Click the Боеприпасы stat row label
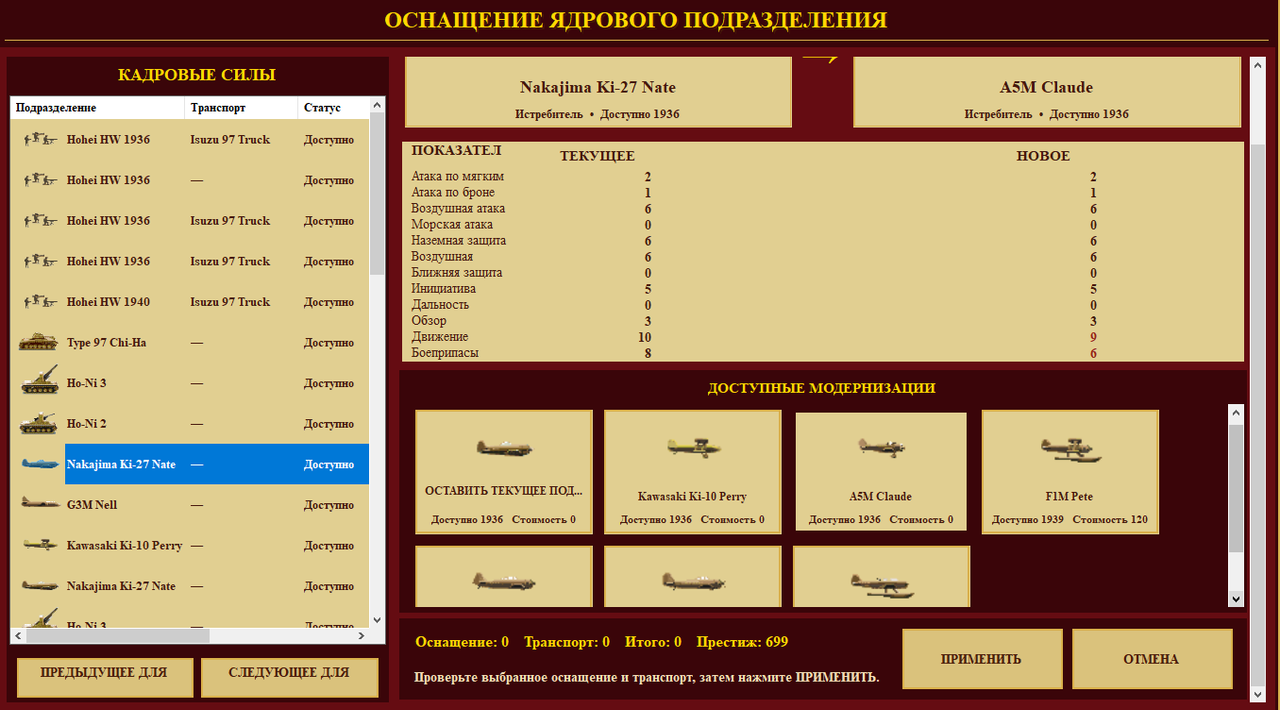Viewport: 1280px width, 710px height. [x=447, y=353]
